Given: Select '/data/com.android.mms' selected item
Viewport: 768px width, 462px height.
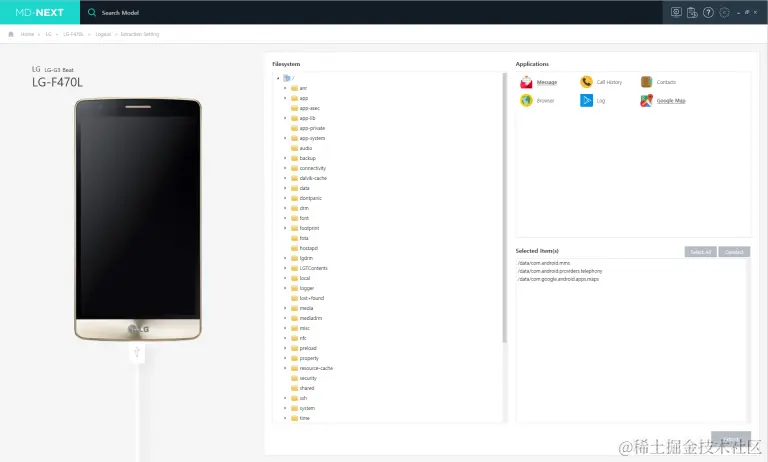Looking at the screenshot, I should point(544,263).
